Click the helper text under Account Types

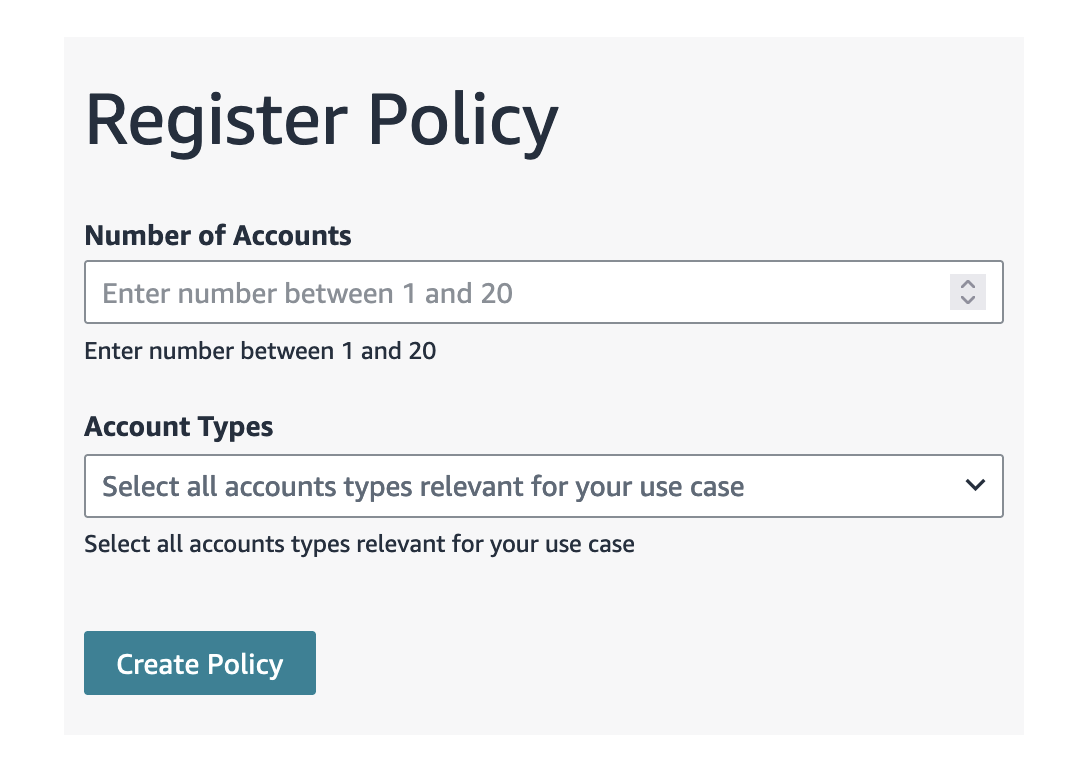(359, 544)
